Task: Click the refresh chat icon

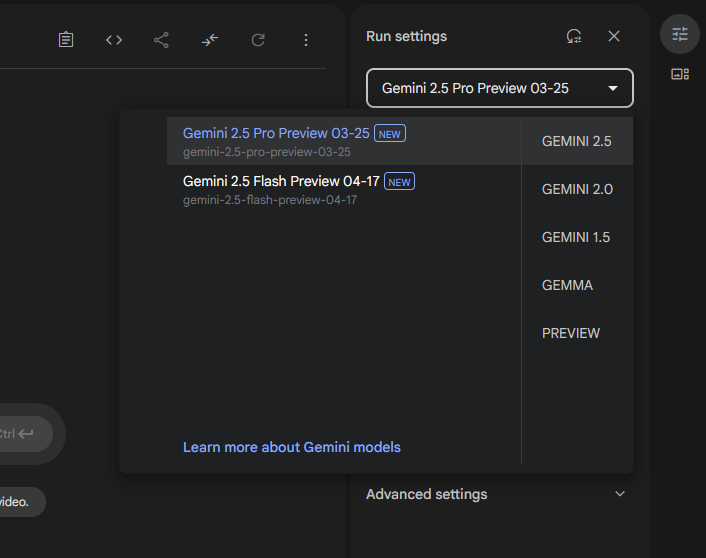Action: [258, 40]
